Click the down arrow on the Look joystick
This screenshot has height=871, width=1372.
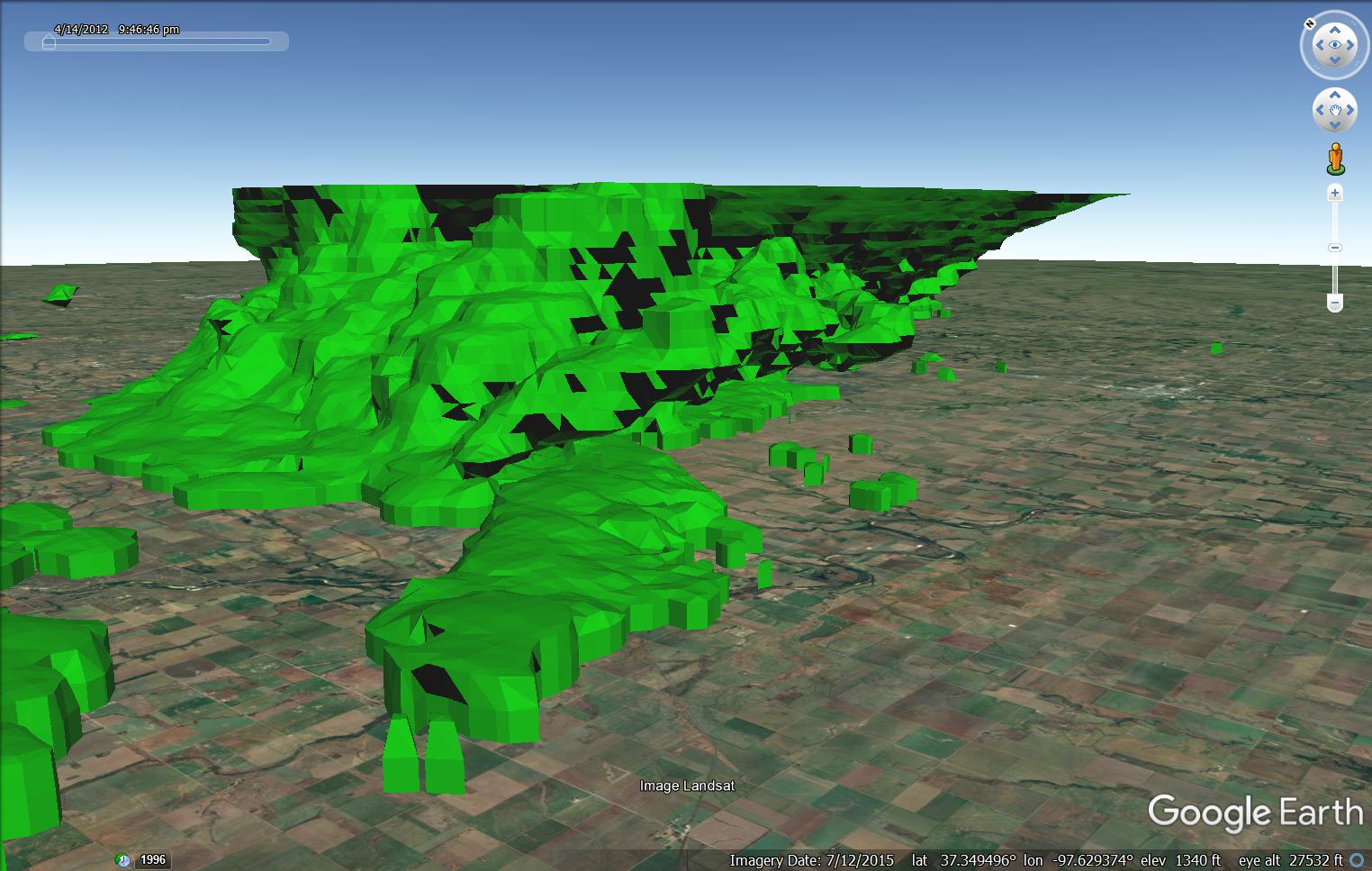point(1335,59)
